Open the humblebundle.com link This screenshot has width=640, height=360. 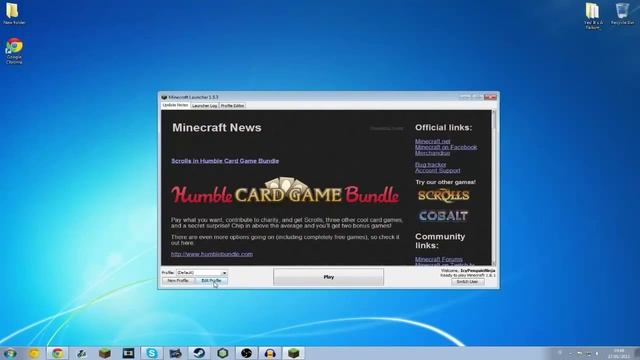point(211,254)
